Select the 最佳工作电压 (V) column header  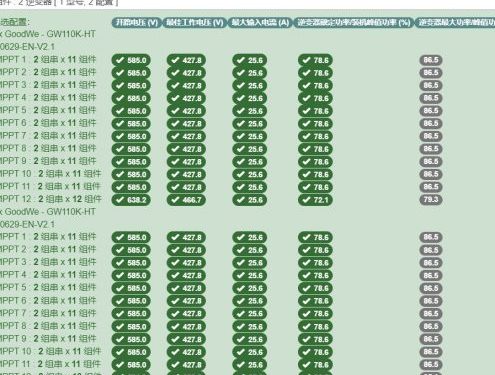[194, 23]
